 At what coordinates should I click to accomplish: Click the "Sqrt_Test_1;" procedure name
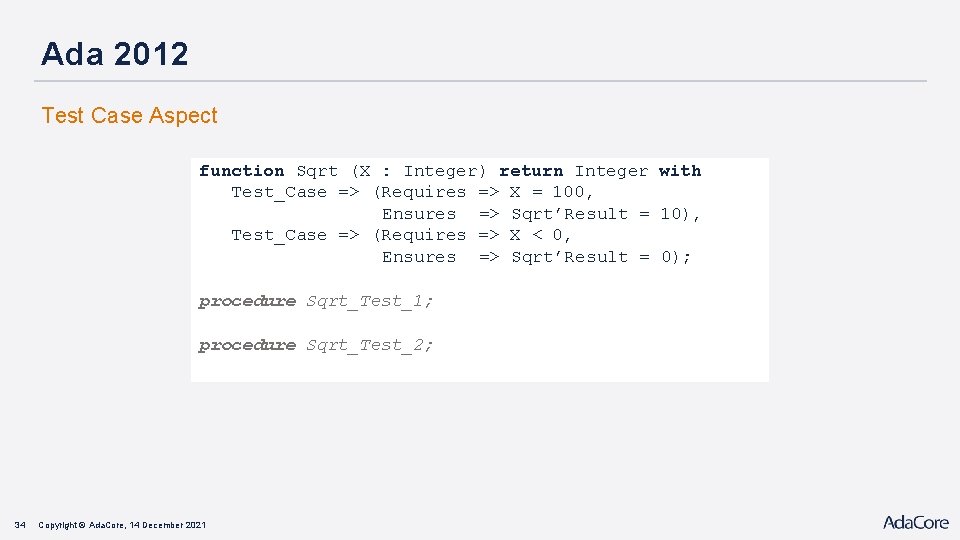coord(370,301)
